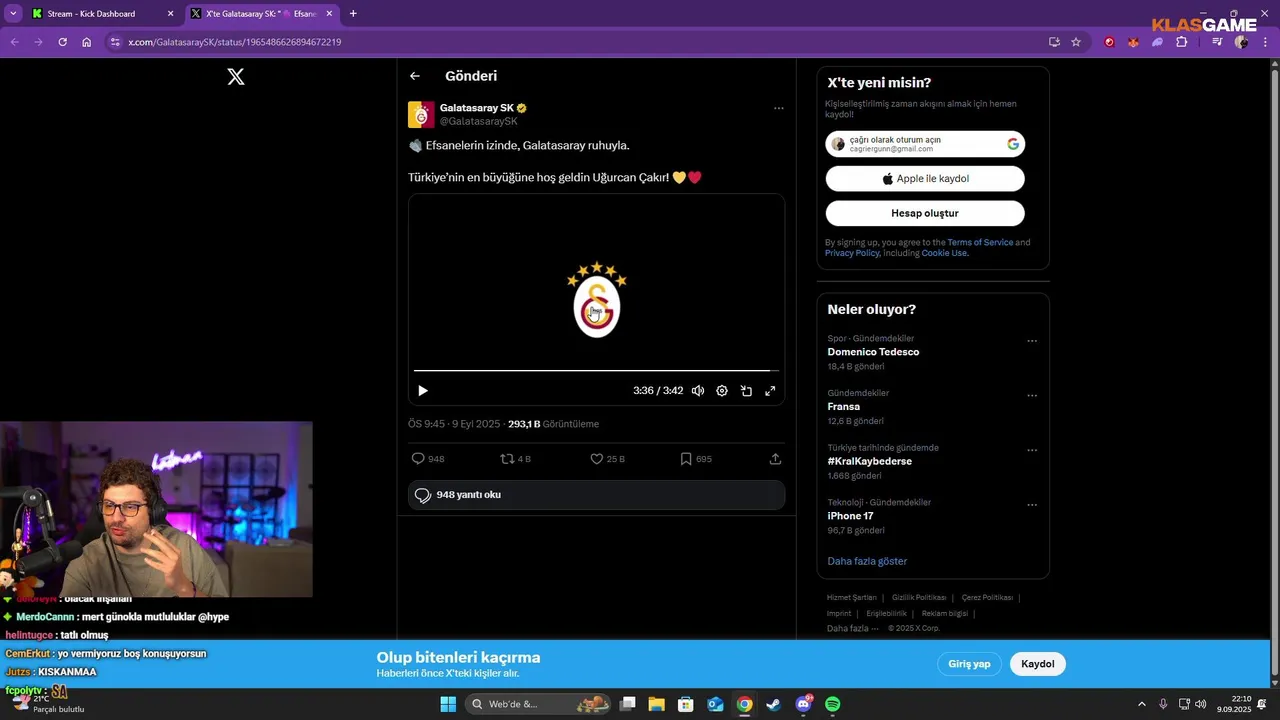
Task: Expand "Daha fazla" footer menu
Action: [x=852, y=628]
